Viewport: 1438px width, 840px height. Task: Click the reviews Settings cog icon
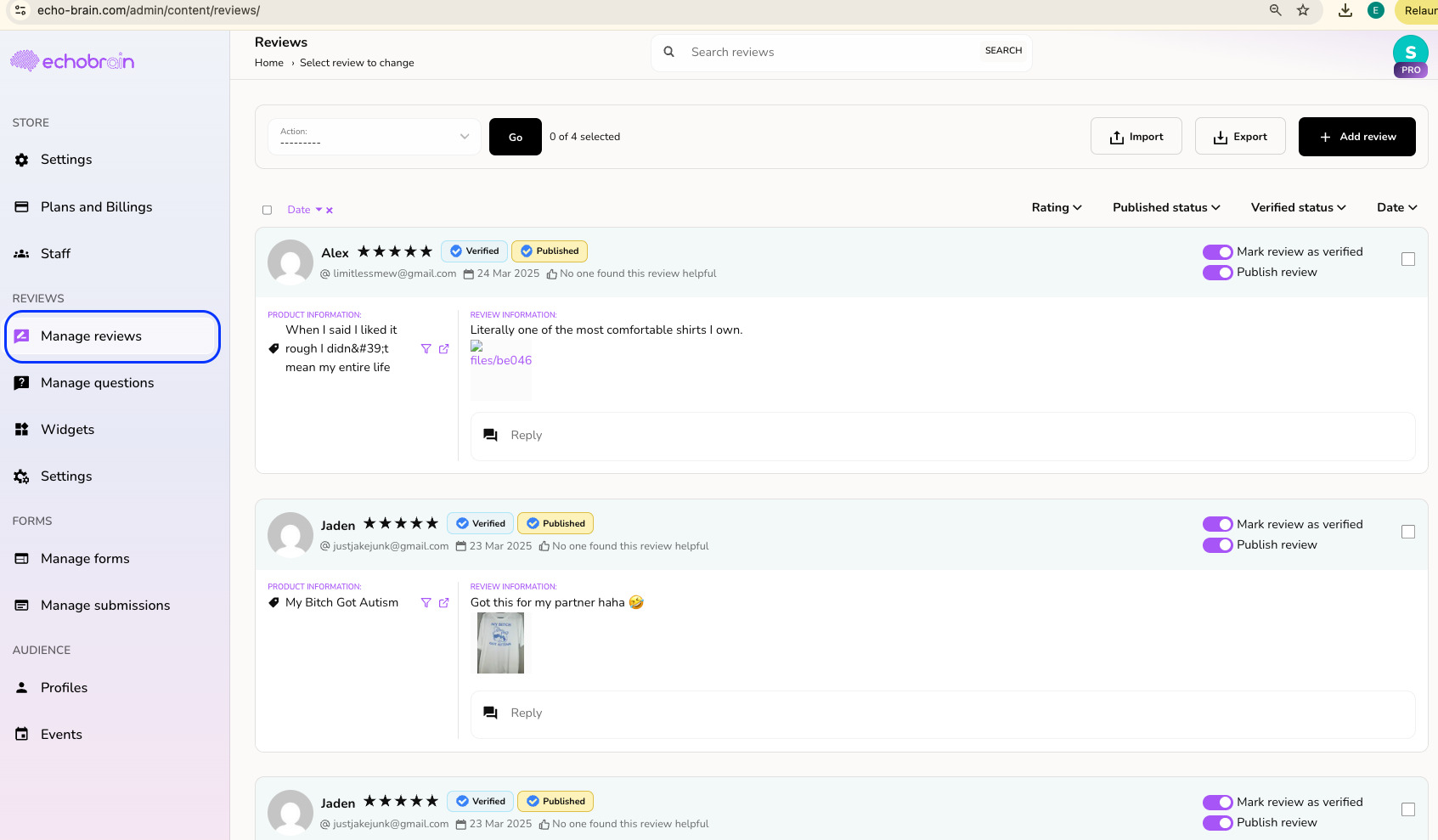22,476
